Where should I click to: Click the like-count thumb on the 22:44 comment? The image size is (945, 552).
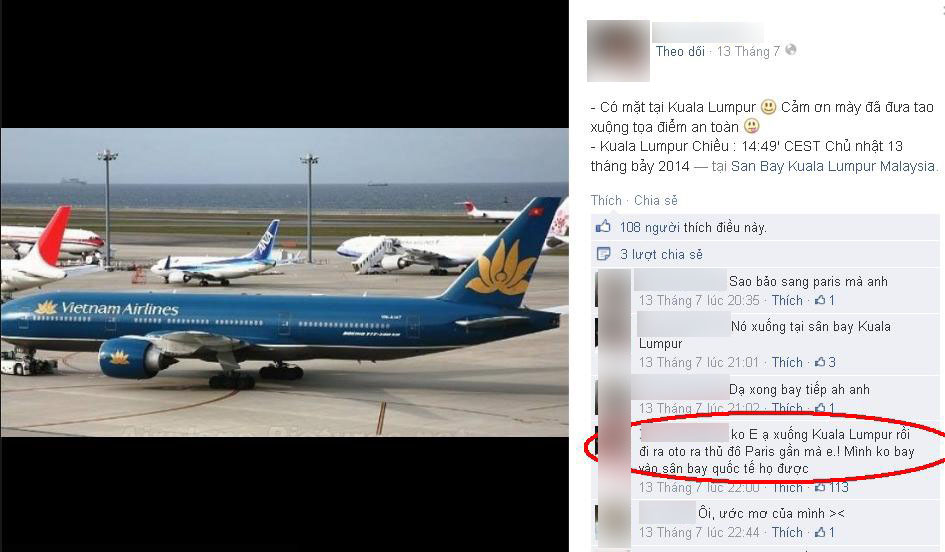tap(820, 532)
